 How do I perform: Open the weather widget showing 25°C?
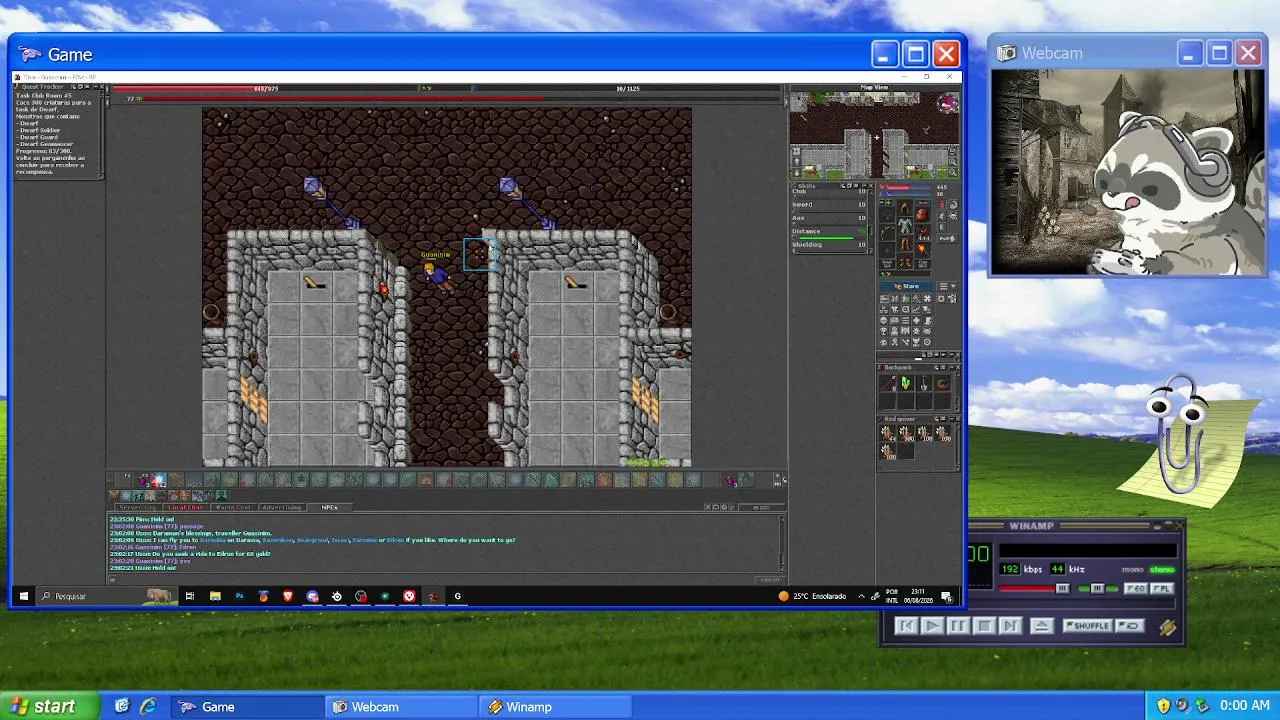(812, 596)
